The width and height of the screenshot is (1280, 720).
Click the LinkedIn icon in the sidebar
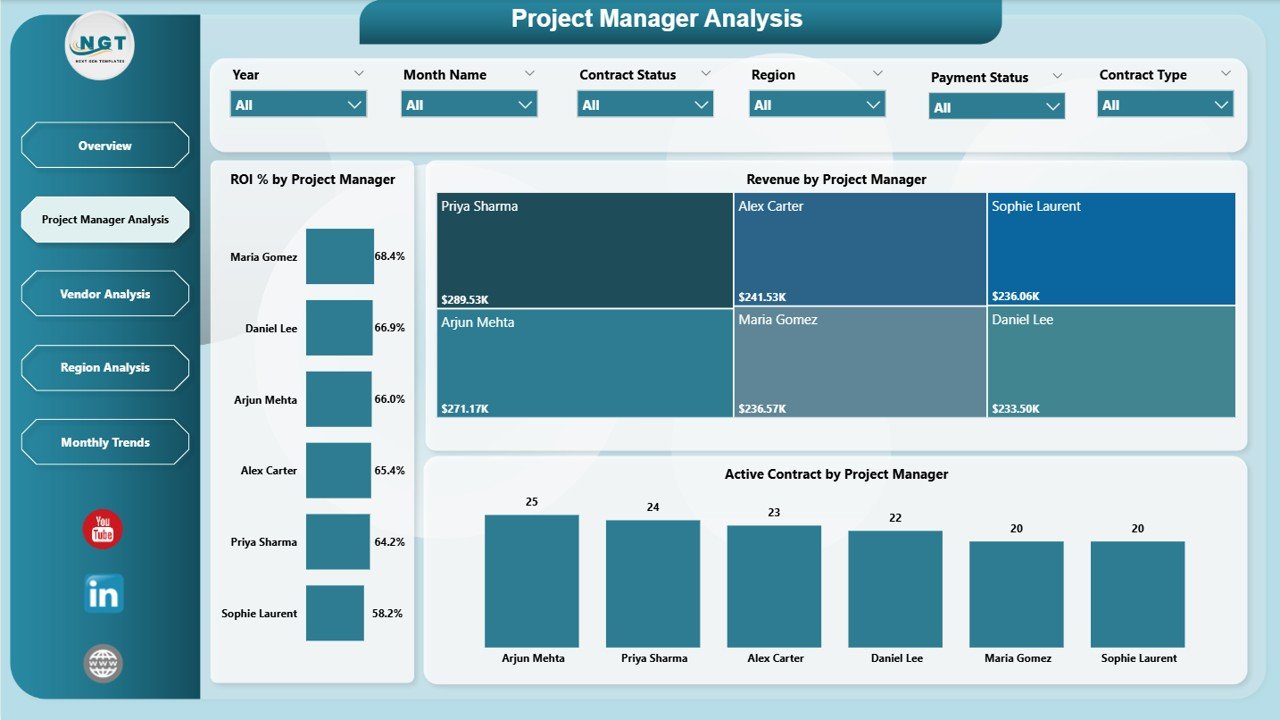point(102,593)
